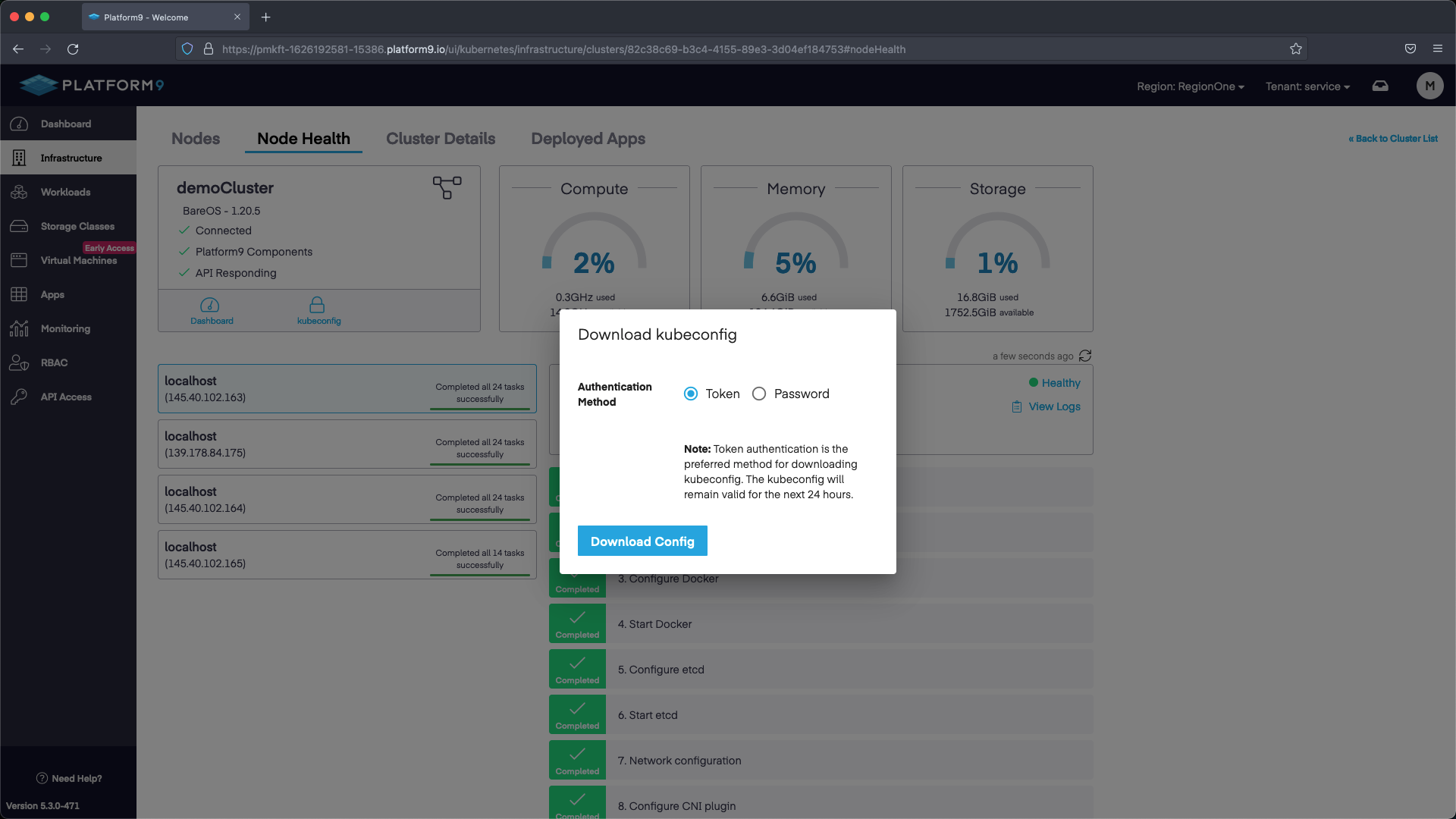This screenshot has height=819, width=1456.
Task: Select the Infrastructure sidebar icon
Action: pyautogui.click(x=19, y=158)
